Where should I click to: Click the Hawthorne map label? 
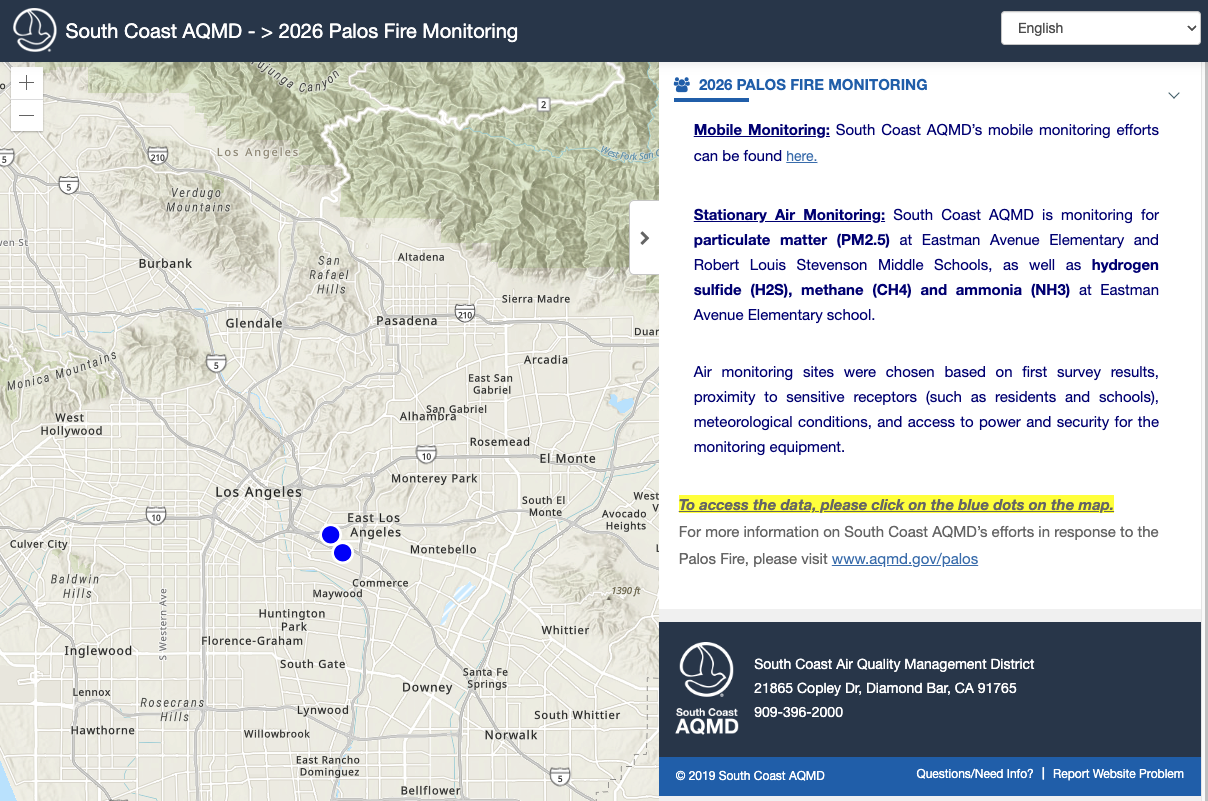coord(103,731)
